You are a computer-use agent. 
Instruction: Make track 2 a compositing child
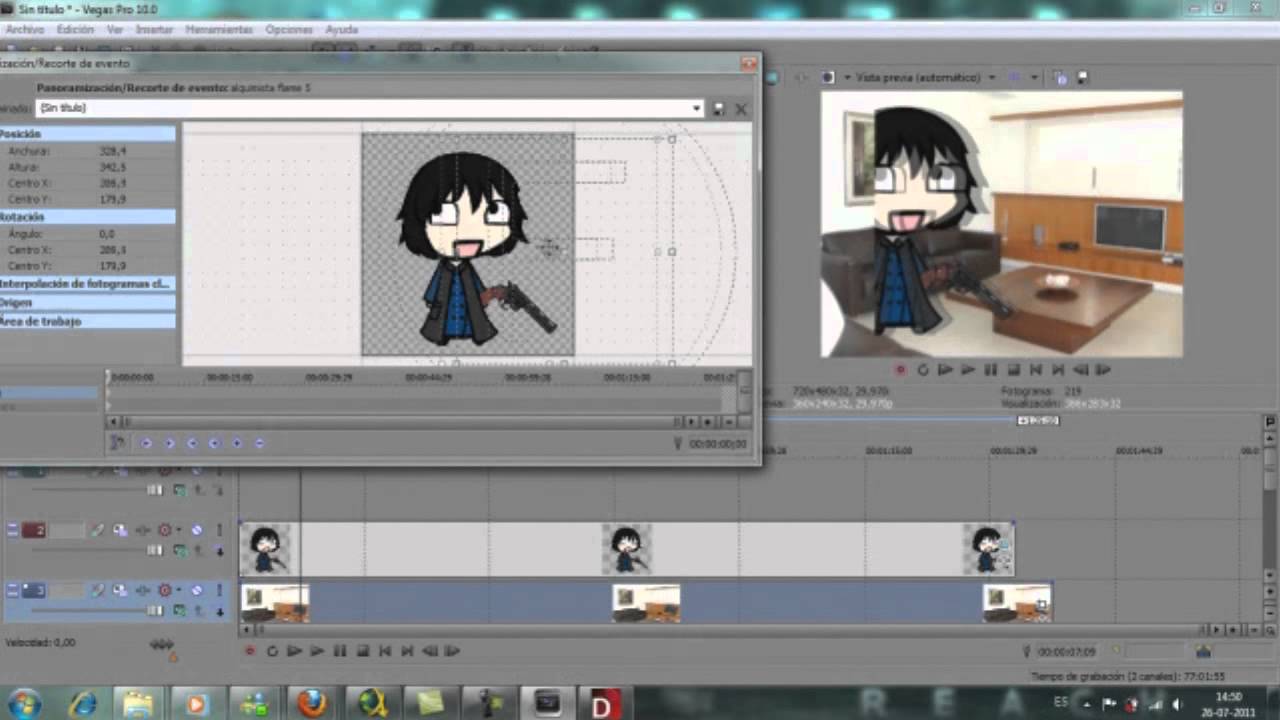[x=219, y=550]
